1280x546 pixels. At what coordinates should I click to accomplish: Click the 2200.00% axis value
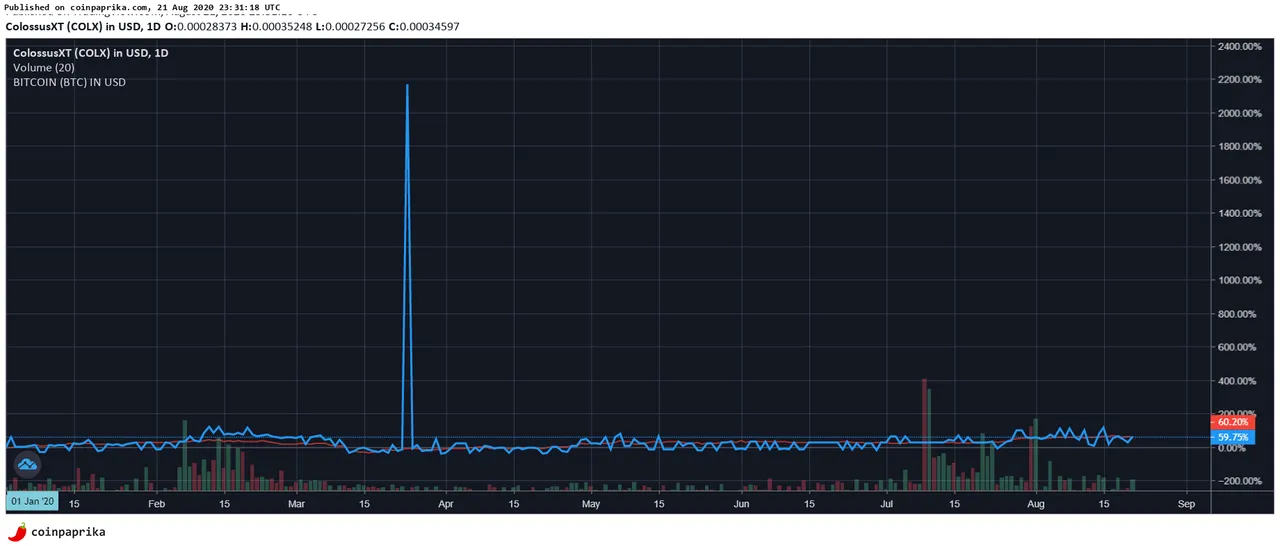1240,79
